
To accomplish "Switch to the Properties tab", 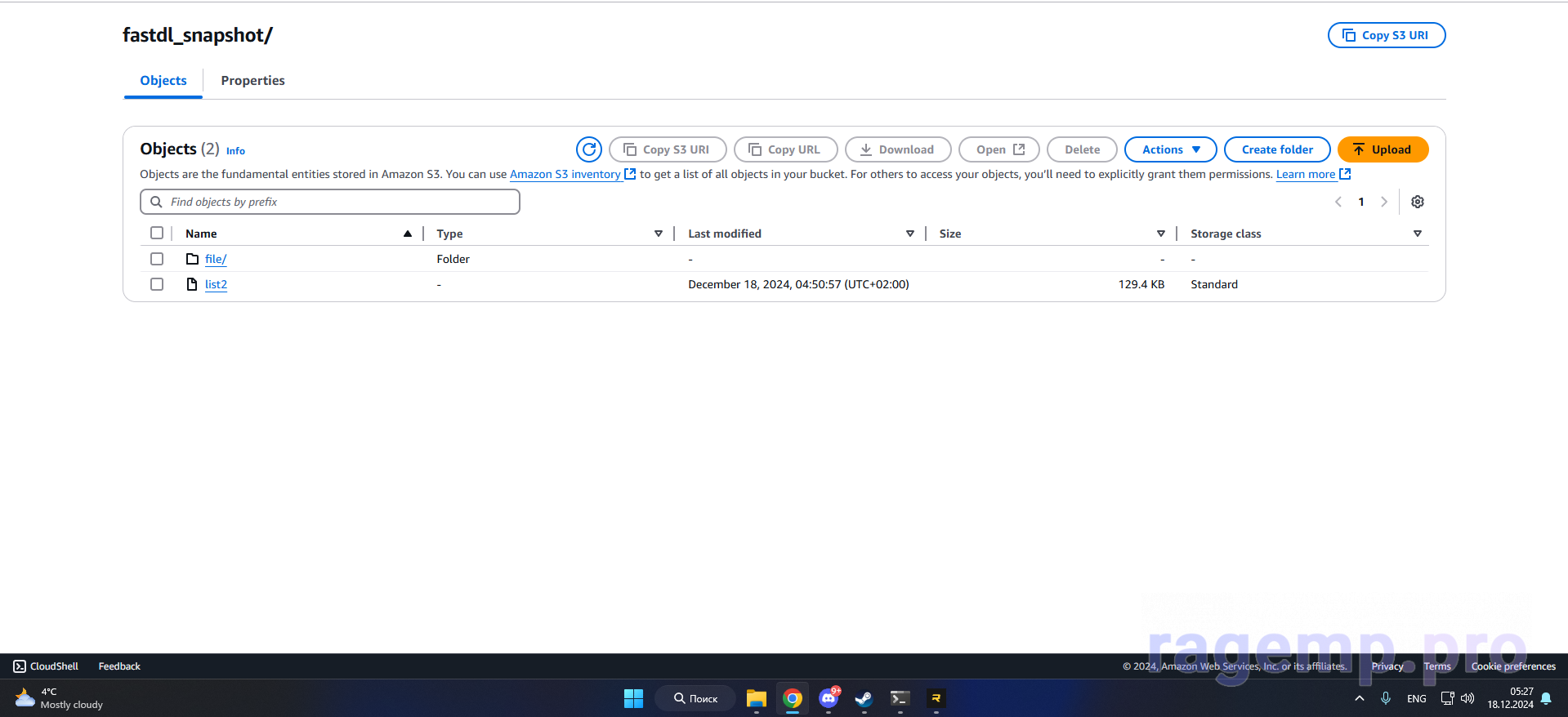I will pos(252,80).
